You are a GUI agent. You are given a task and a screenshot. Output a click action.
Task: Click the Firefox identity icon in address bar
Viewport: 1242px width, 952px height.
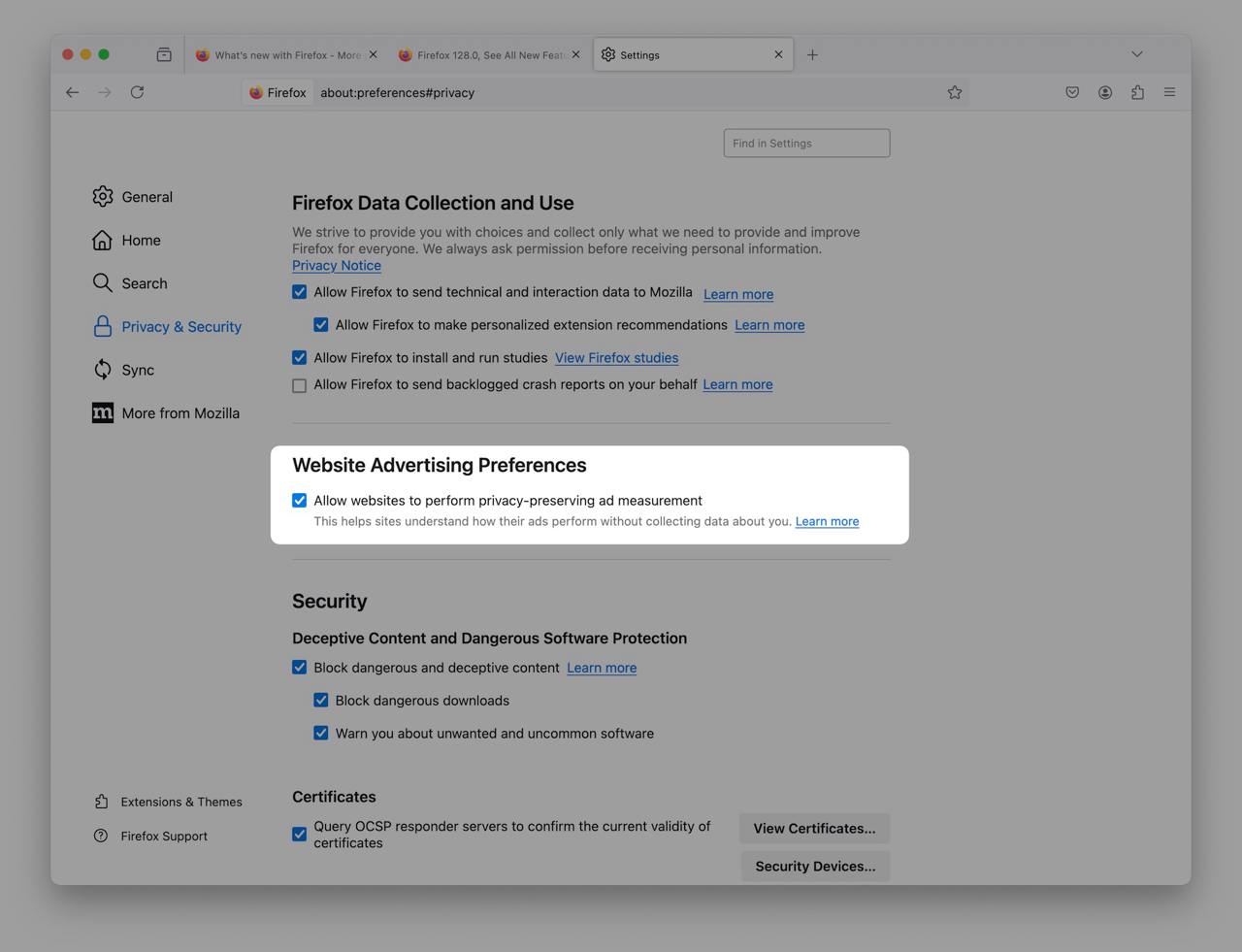pos(256,92)
